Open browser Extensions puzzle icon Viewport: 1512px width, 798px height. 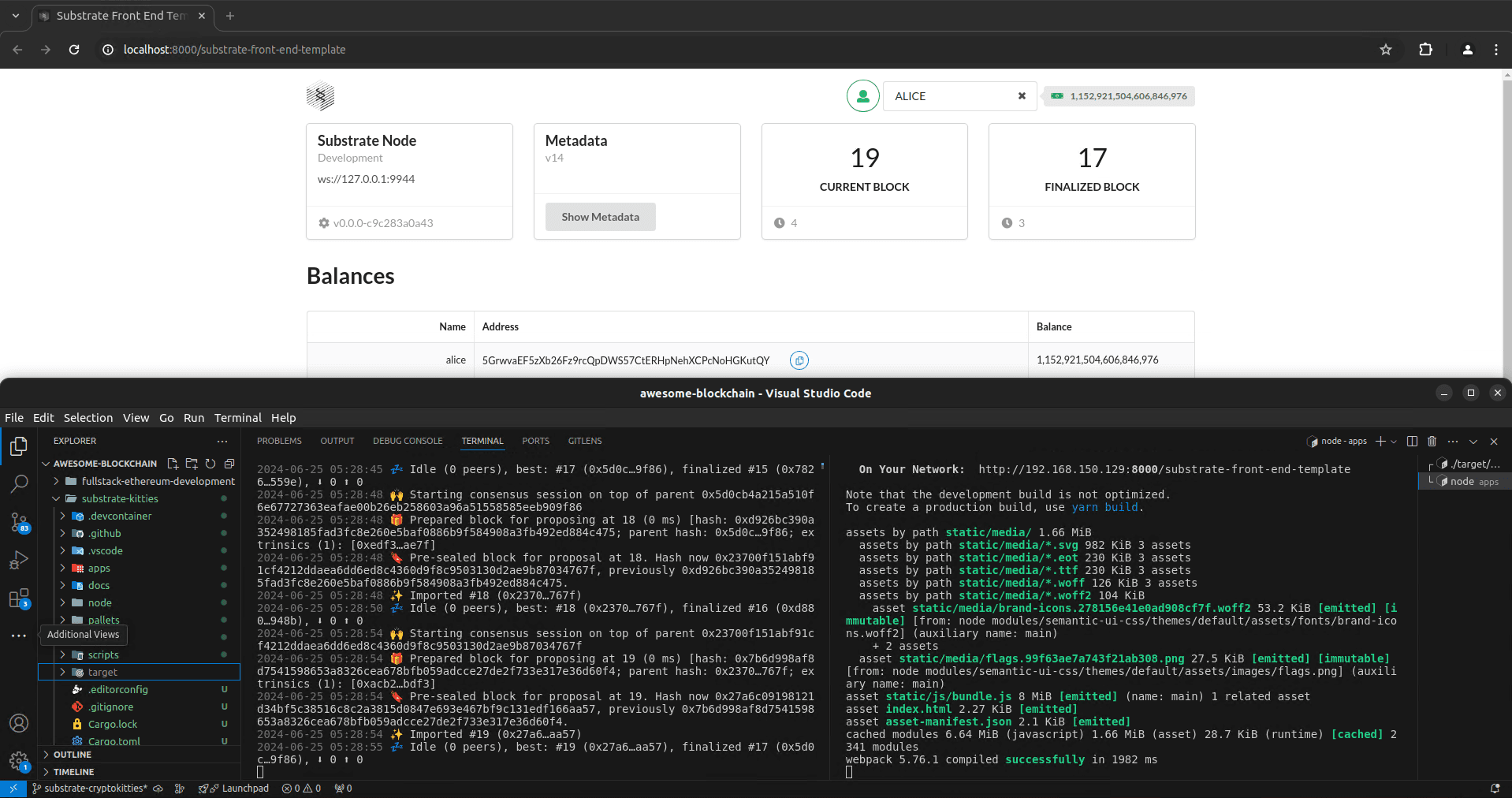[1425, 50]
